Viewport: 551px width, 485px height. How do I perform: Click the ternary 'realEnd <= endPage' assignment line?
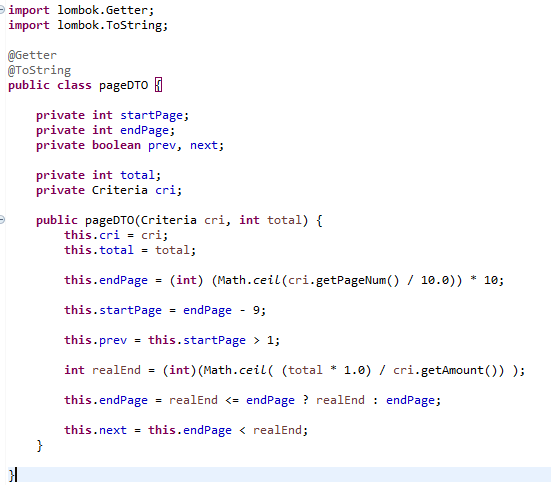(x=253, y=400)
